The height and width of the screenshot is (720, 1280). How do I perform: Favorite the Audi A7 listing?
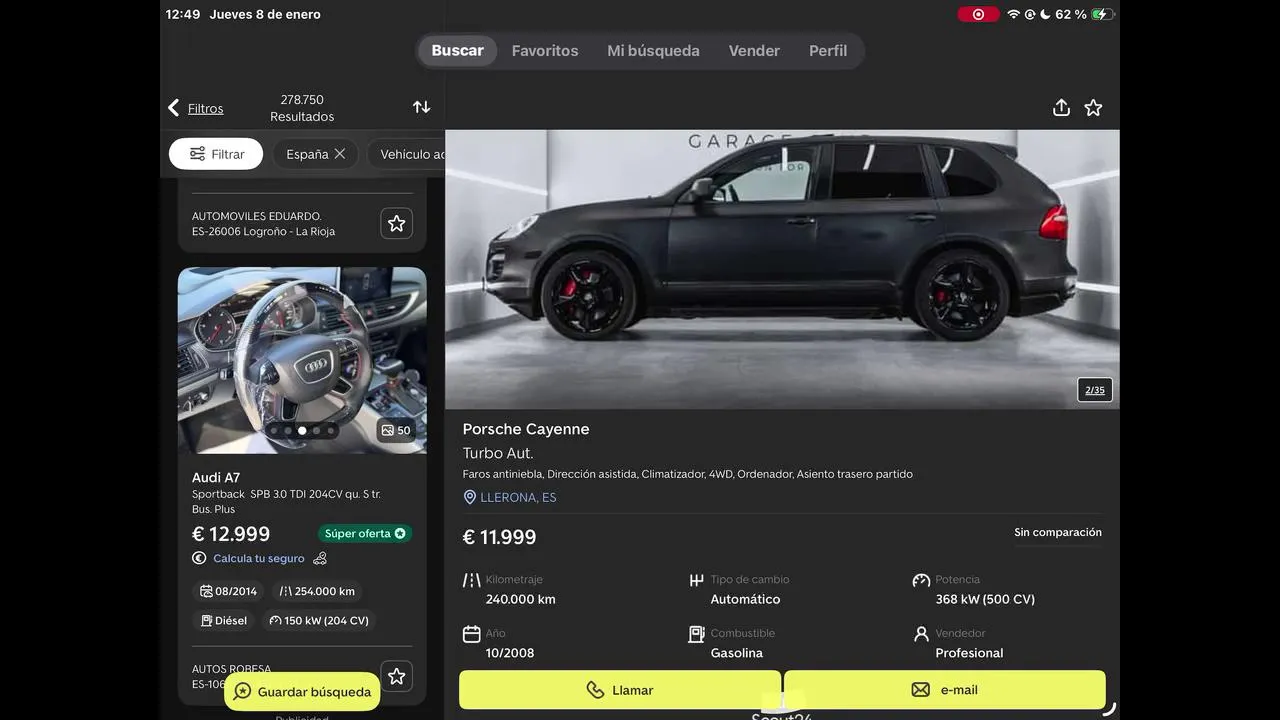tap(397, 676)
